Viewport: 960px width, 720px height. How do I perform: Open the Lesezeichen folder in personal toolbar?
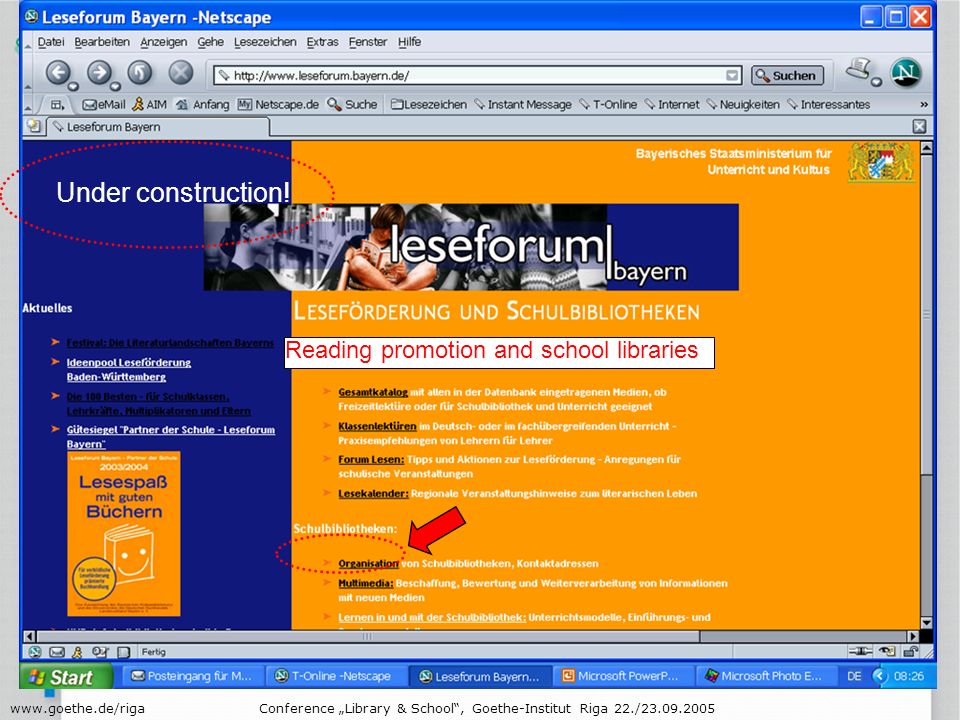point(429,105)
